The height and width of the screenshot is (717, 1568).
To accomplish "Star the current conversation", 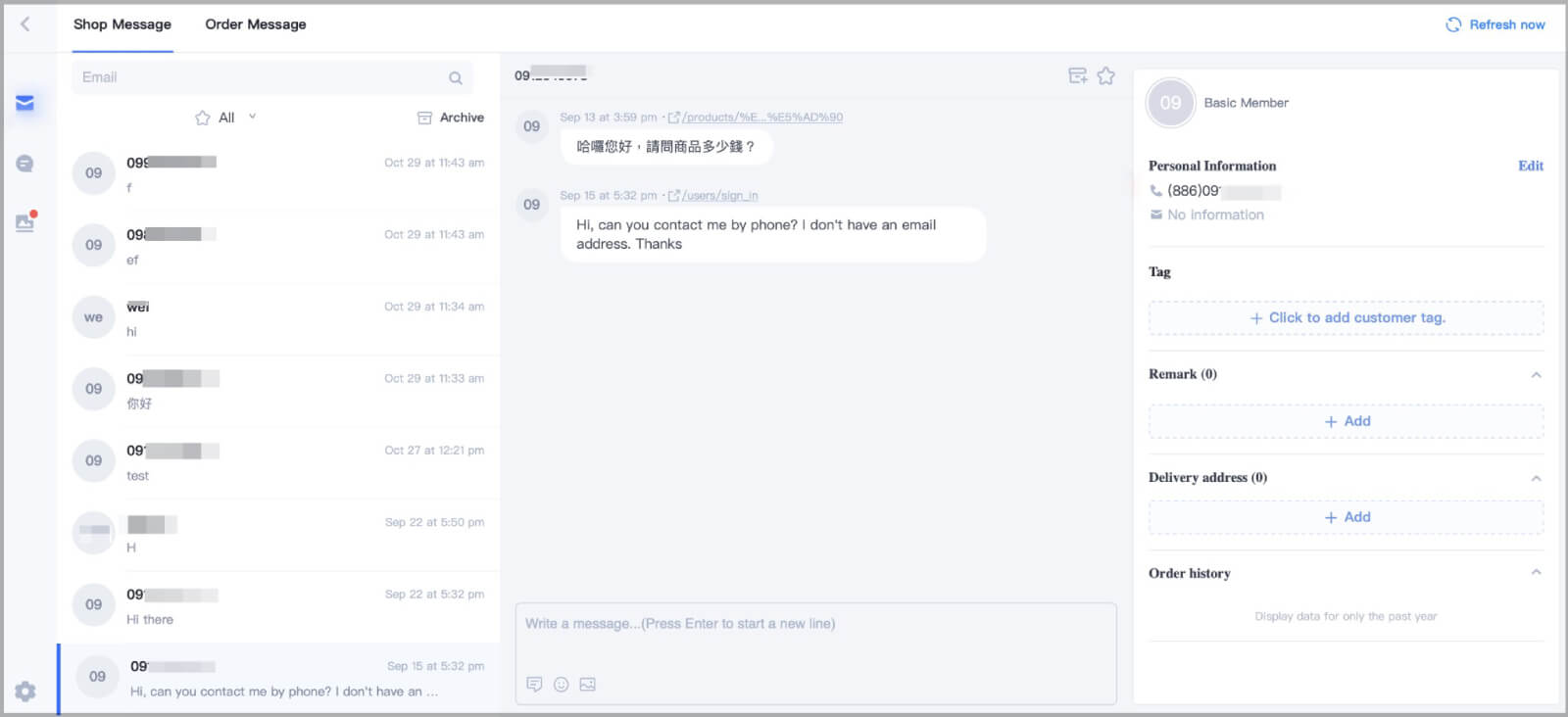I will click(1106, 75).
